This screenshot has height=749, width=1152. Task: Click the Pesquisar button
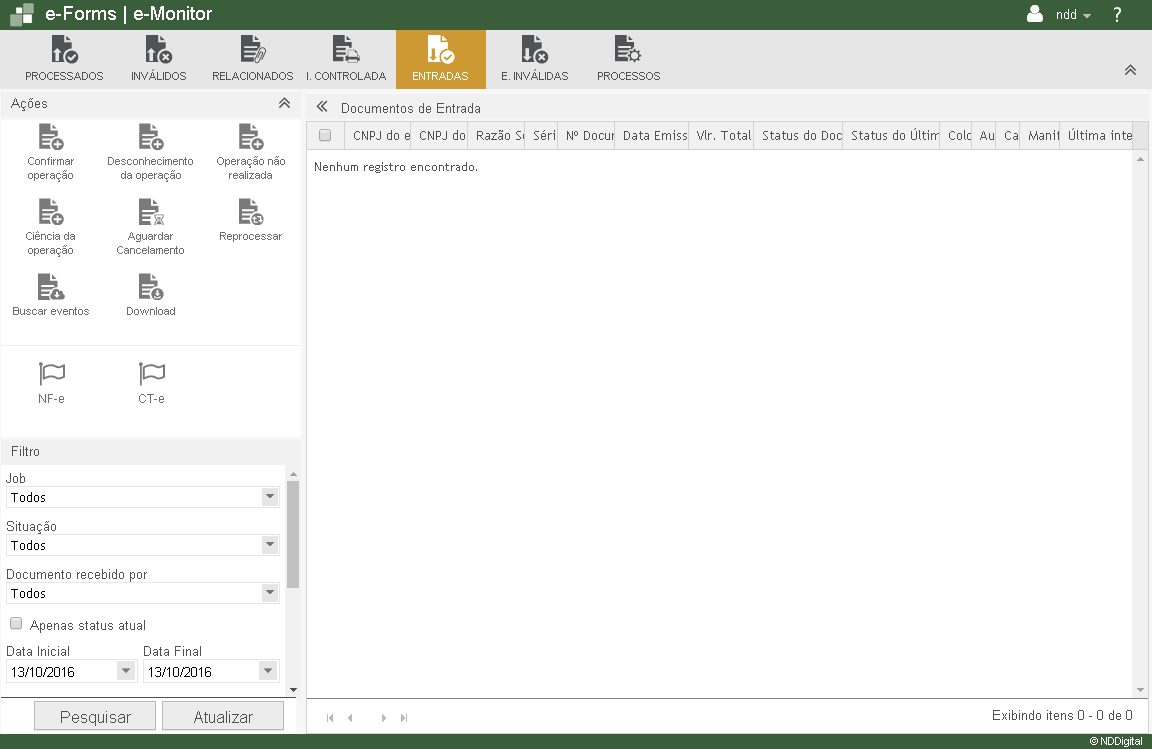point(95,717)
